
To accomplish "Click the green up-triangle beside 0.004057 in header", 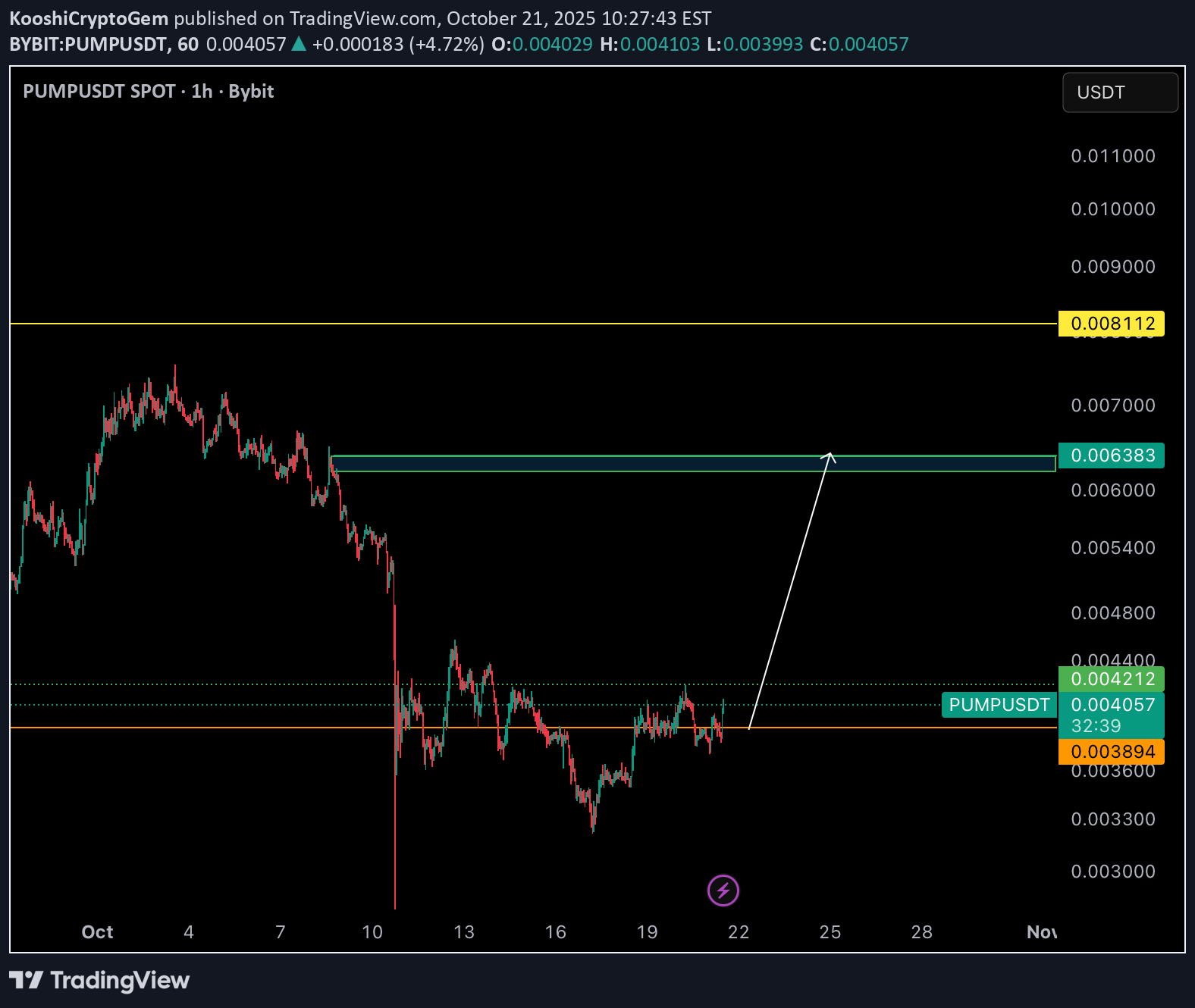I will 299,44.
